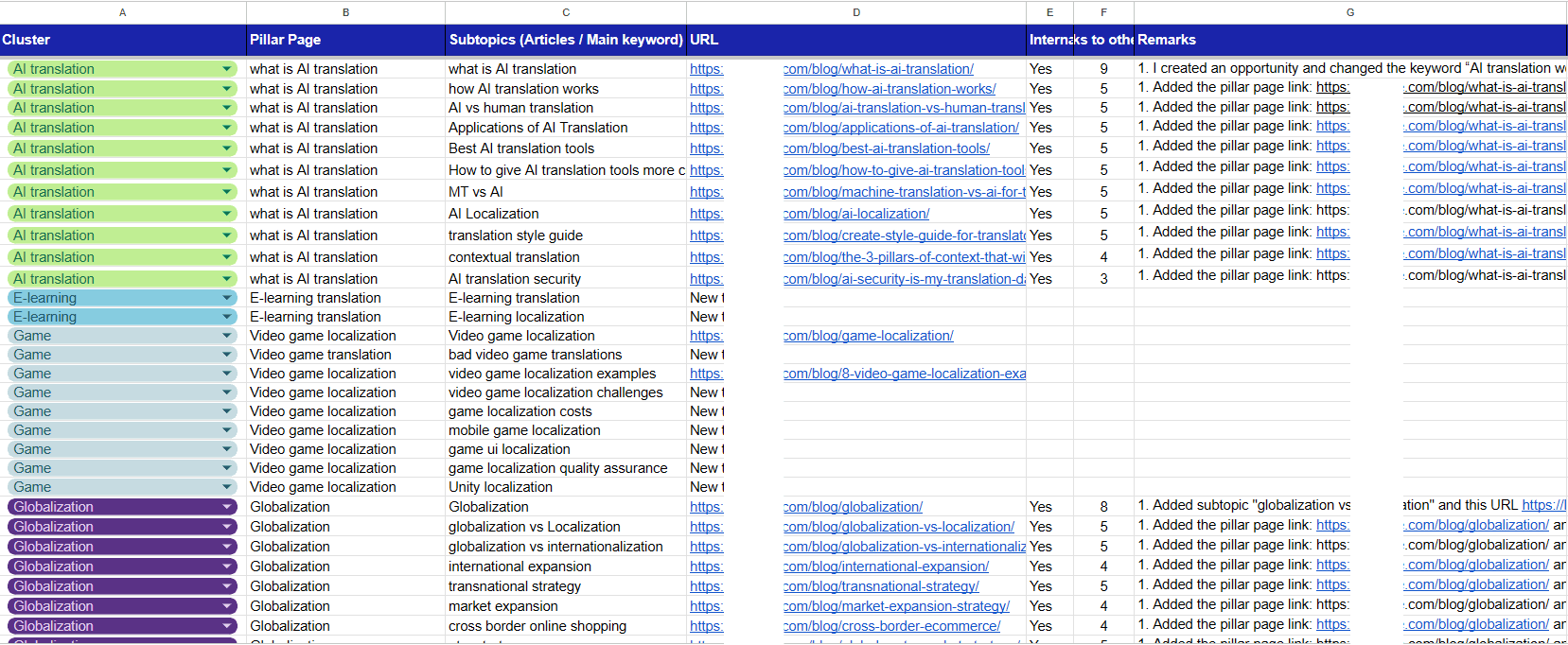Select the internal links cell showing 9

(x=1103, y=69)
